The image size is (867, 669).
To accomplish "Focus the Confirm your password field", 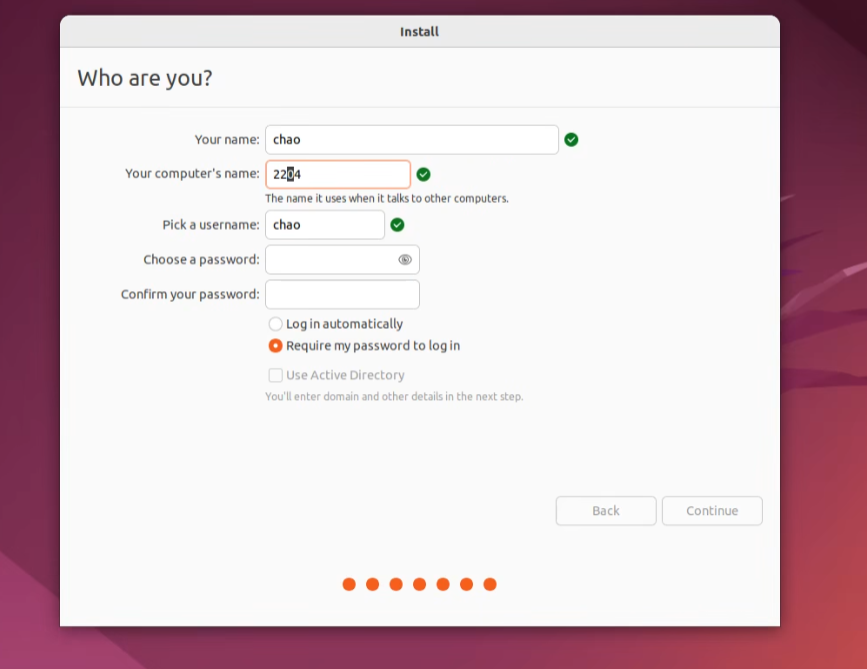I will coord(342,295).
